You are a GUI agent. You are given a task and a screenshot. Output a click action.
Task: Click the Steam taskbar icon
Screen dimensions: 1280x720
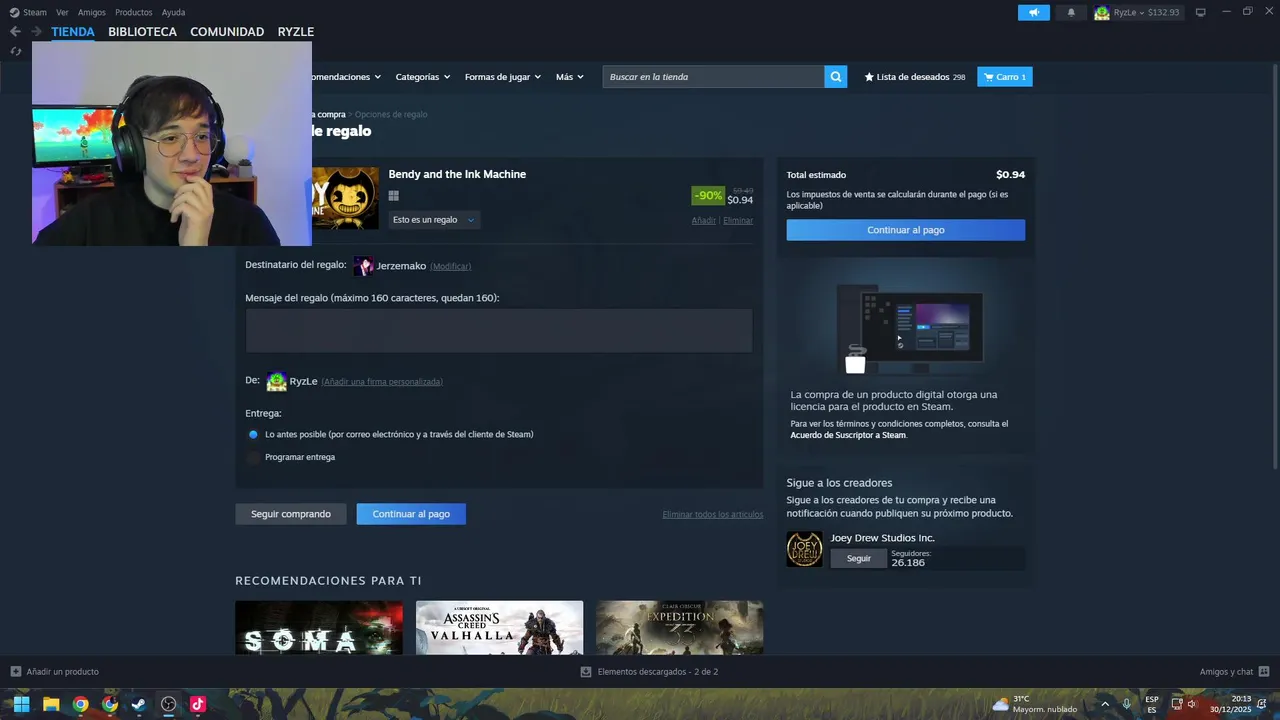(139, 704)
